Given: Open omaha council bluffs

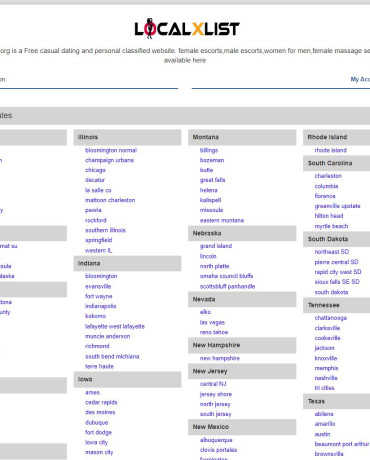Looking at the screenshot, I should (227, 276).
